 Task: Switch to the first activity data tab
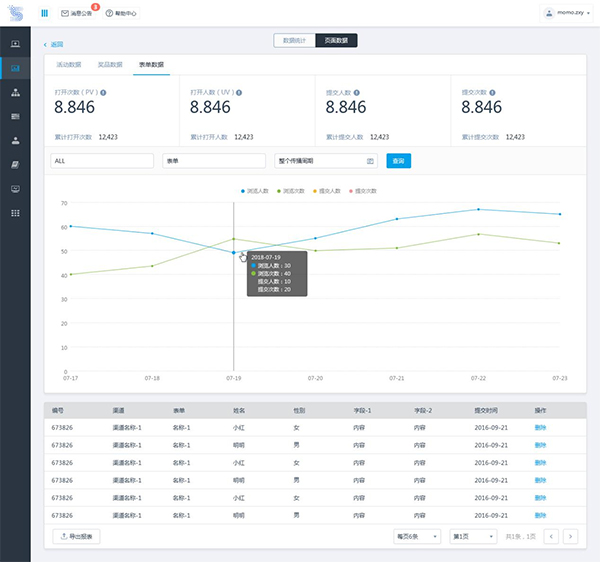(69, 64)
